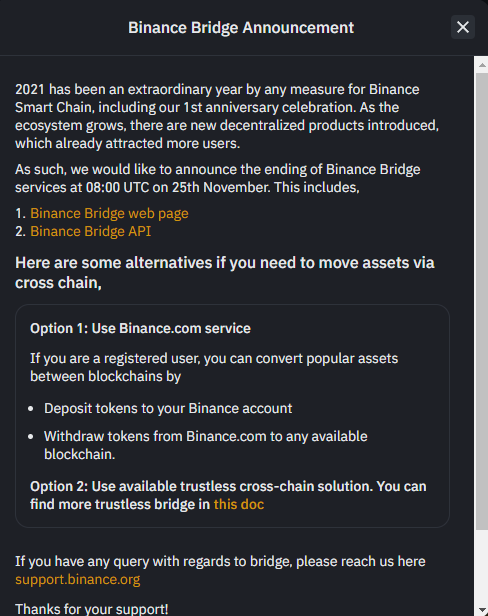Click the 'Binance Bridge Announcement' title text
Screen dimensions: 488x616
click(241, 28)
